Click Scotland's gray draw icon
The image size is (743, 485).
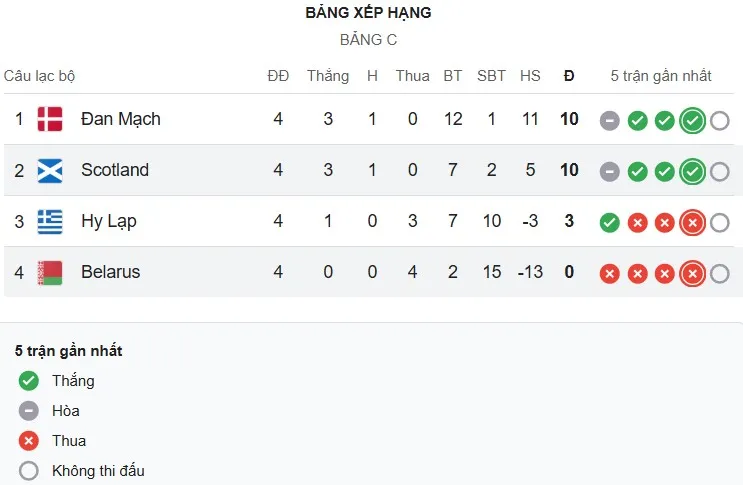(x=610, y=172)
